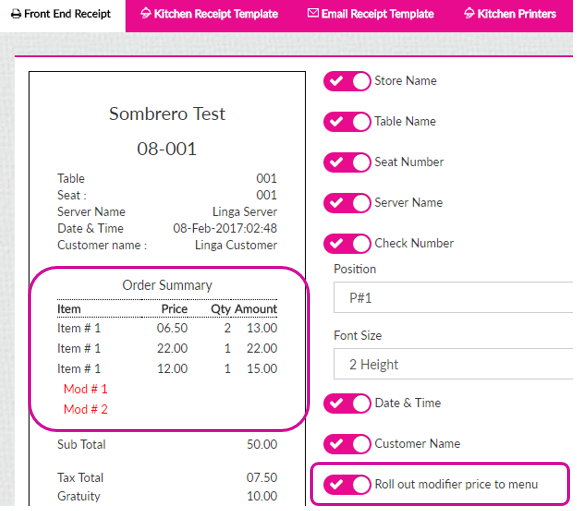
Task: Turn off the Seat Number switch
Action: [347, 162]
